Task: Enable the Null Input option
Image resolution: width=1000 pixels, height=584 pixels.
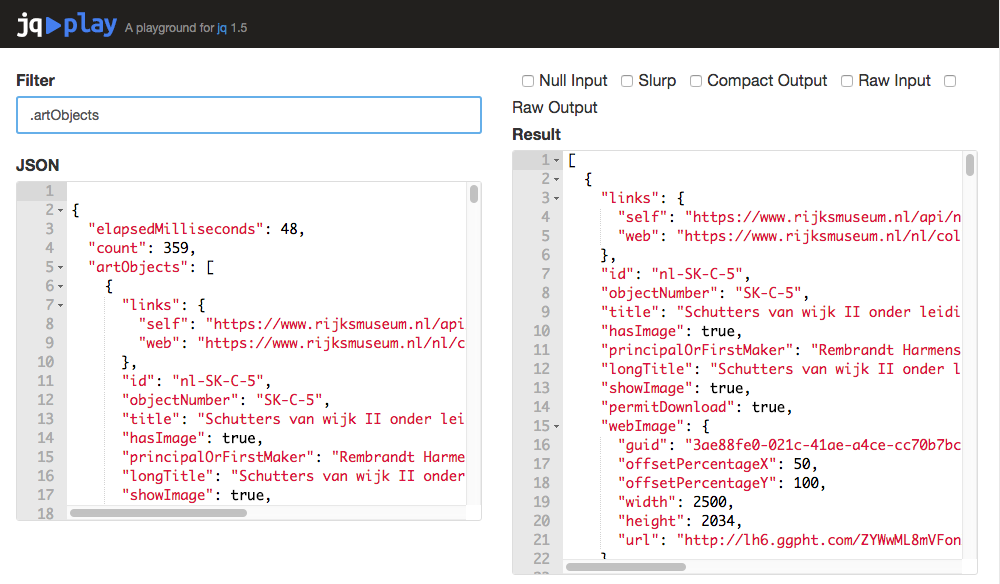Action: click(x=527, y=81)
